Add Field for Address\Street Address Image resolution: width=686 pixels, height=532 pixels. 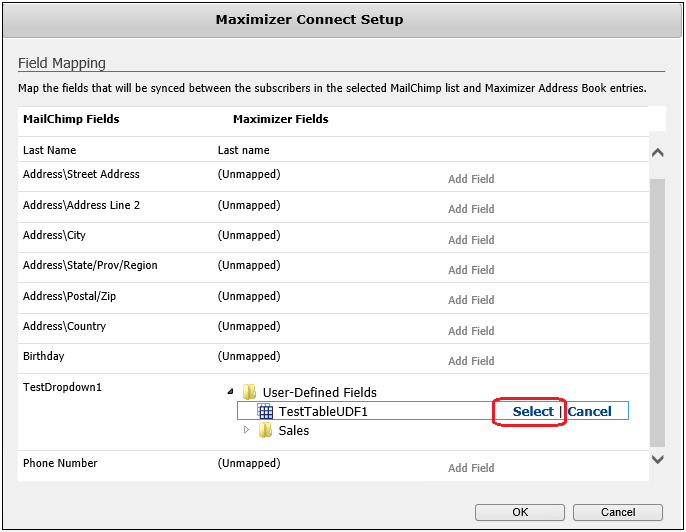(x=471, y=179)
